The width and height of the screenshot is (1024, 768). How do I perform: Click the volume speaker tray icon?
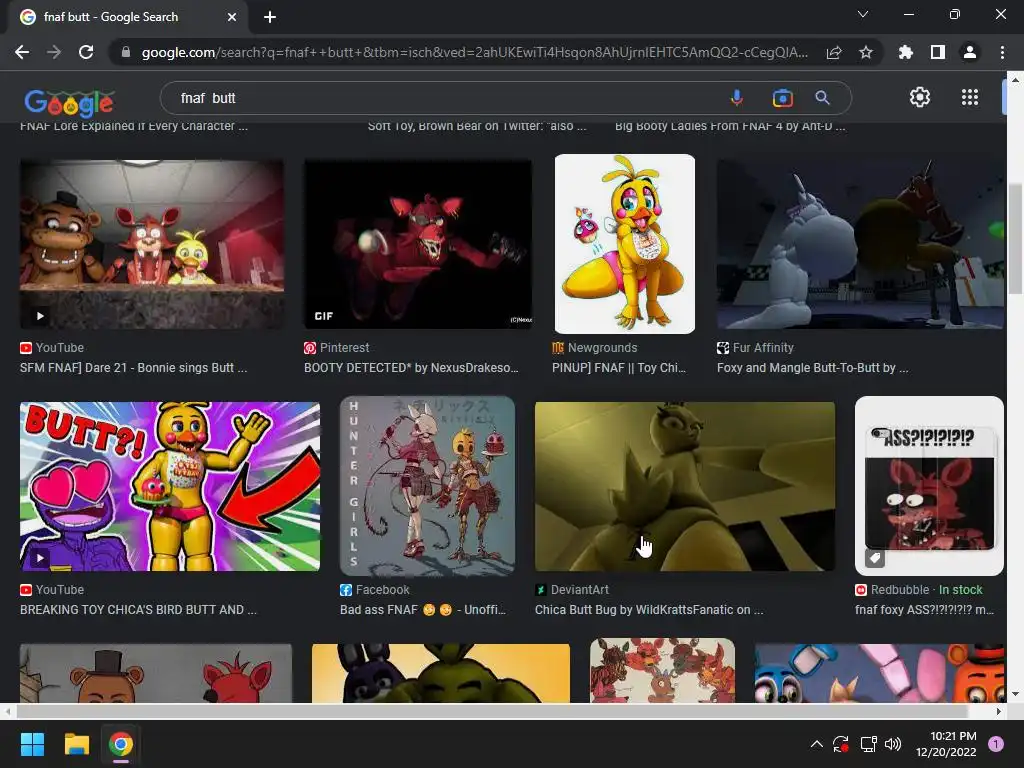coord(893,744)
